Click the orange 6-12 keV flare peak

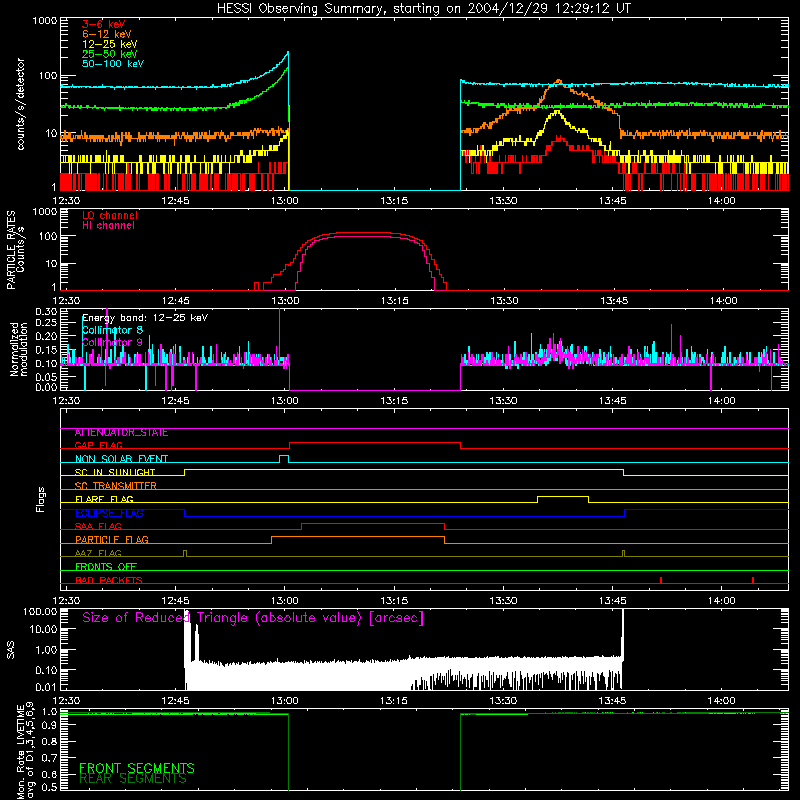[x=559, y=81]
